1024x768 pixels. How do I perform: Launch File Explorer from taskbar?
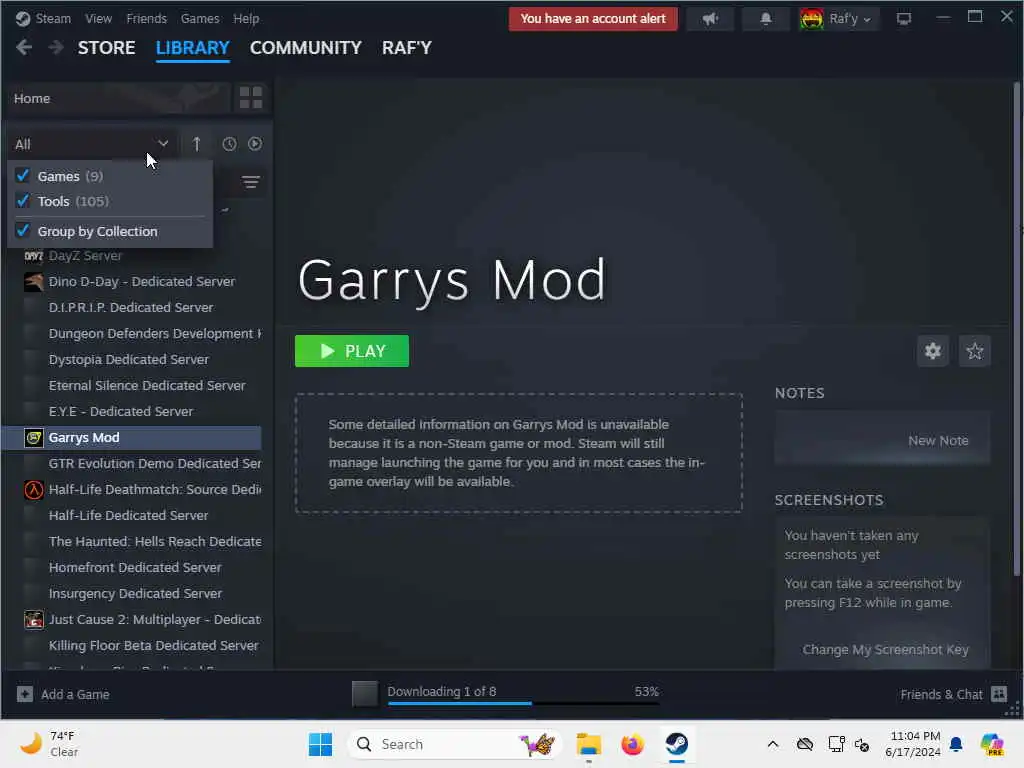pyautogui.click(x=588, y=744)
